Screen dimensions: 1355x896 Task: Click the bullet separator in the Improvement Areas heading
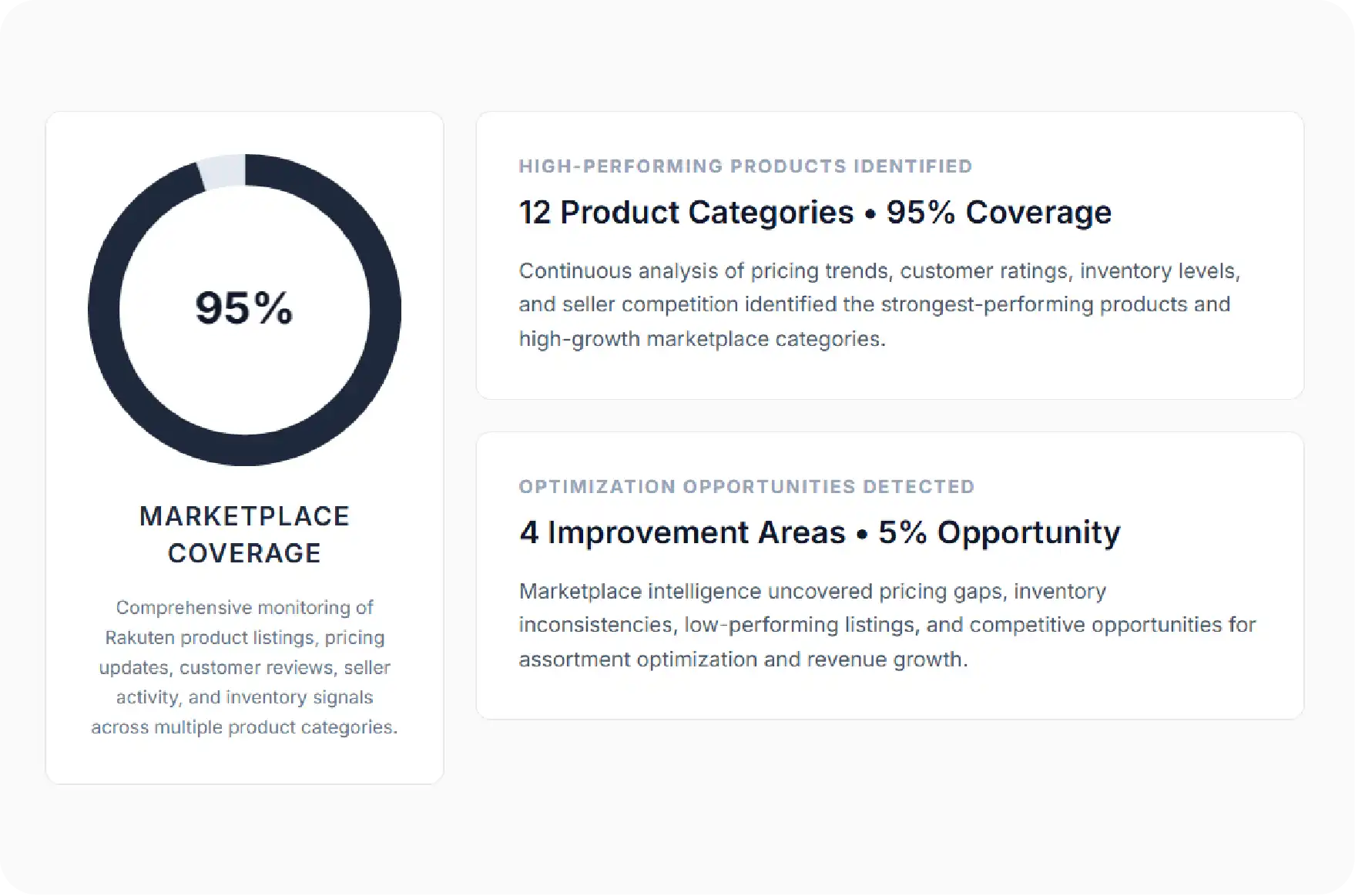(x=863, y=535)
